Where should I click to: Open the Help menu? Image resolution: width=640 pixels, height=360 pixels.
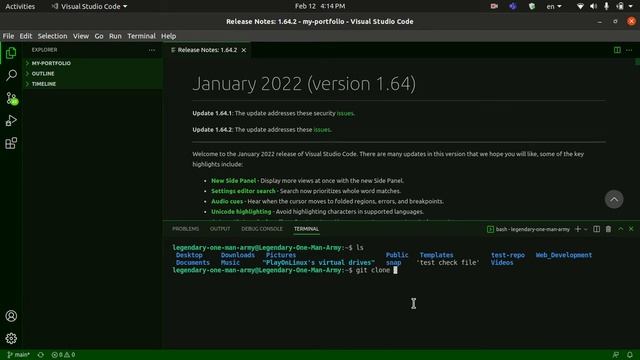tap(168, 36)
